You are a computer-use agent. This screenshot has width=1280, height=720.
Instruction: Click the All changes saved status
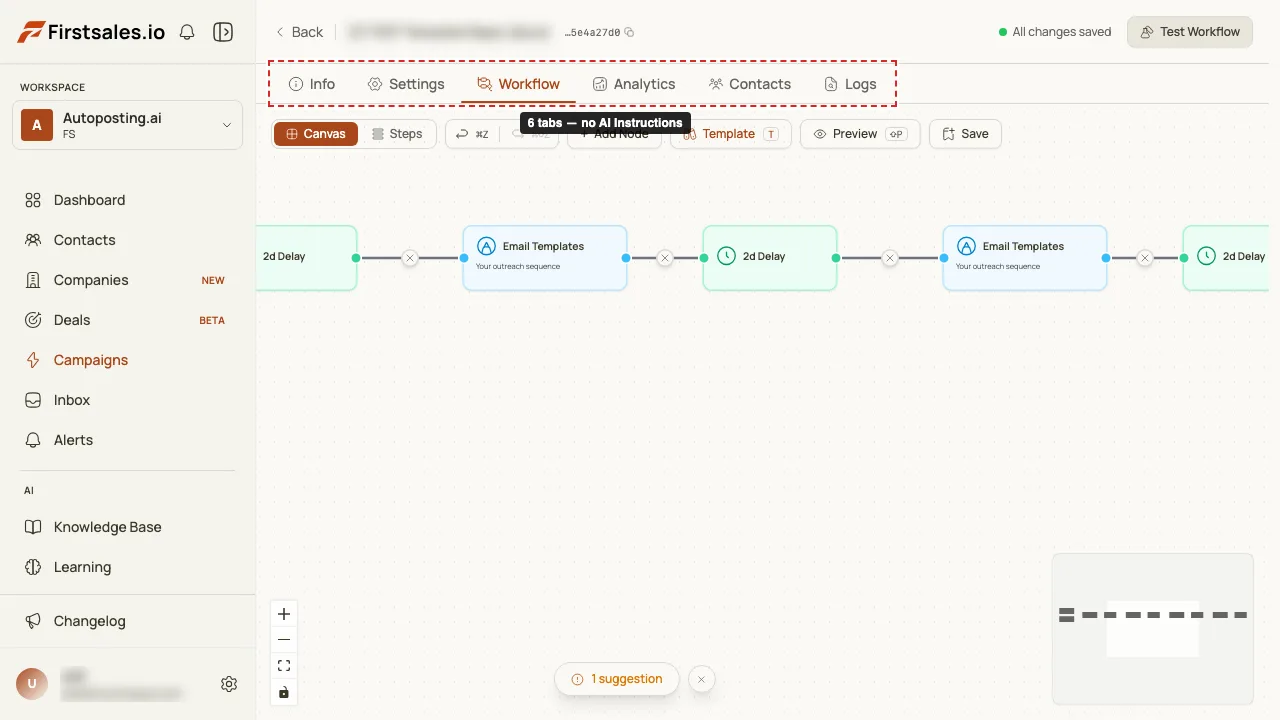[1055, 32]
